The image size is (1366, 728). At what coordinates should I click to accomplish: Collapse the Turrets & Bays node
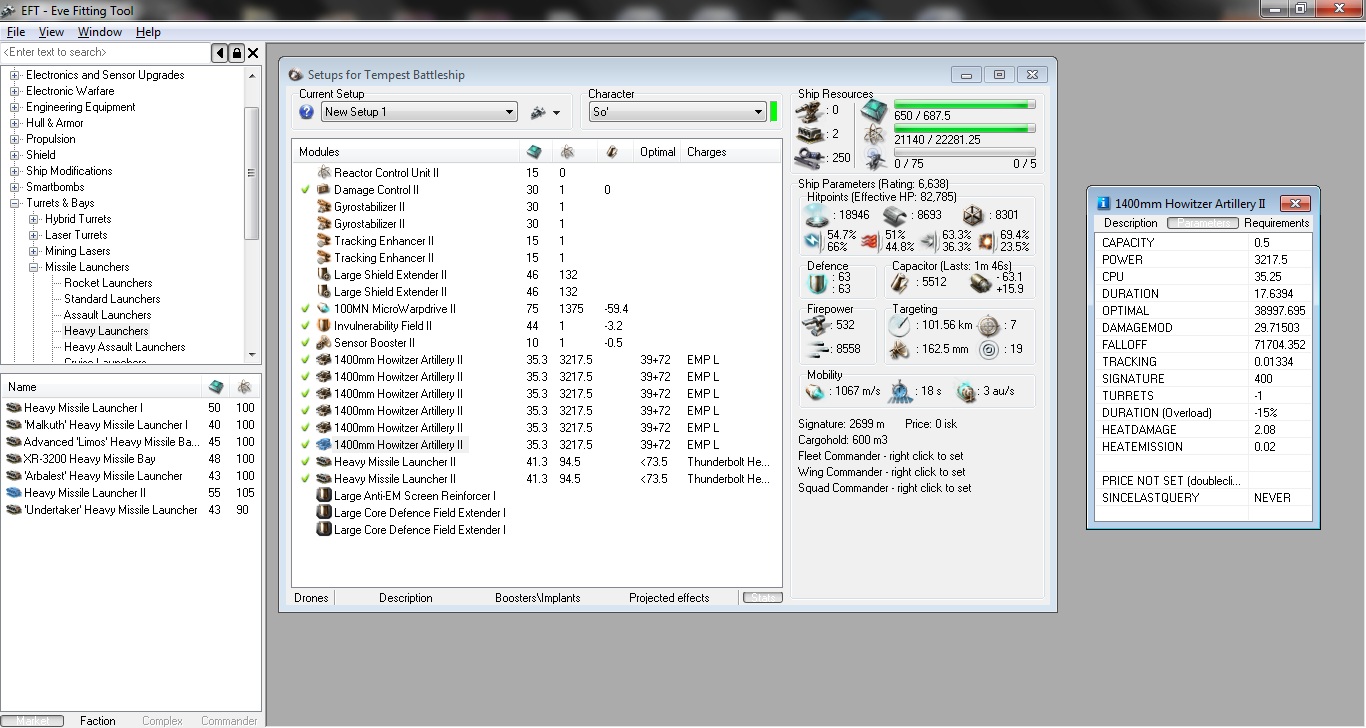[15, 203]
